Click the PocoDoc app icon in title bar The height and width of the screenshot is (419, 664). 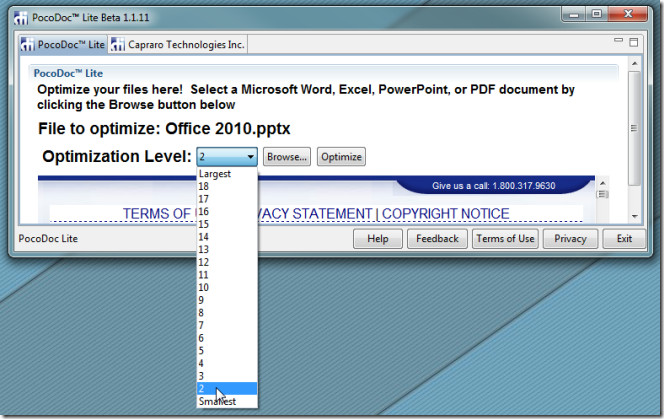click(21, 18)
